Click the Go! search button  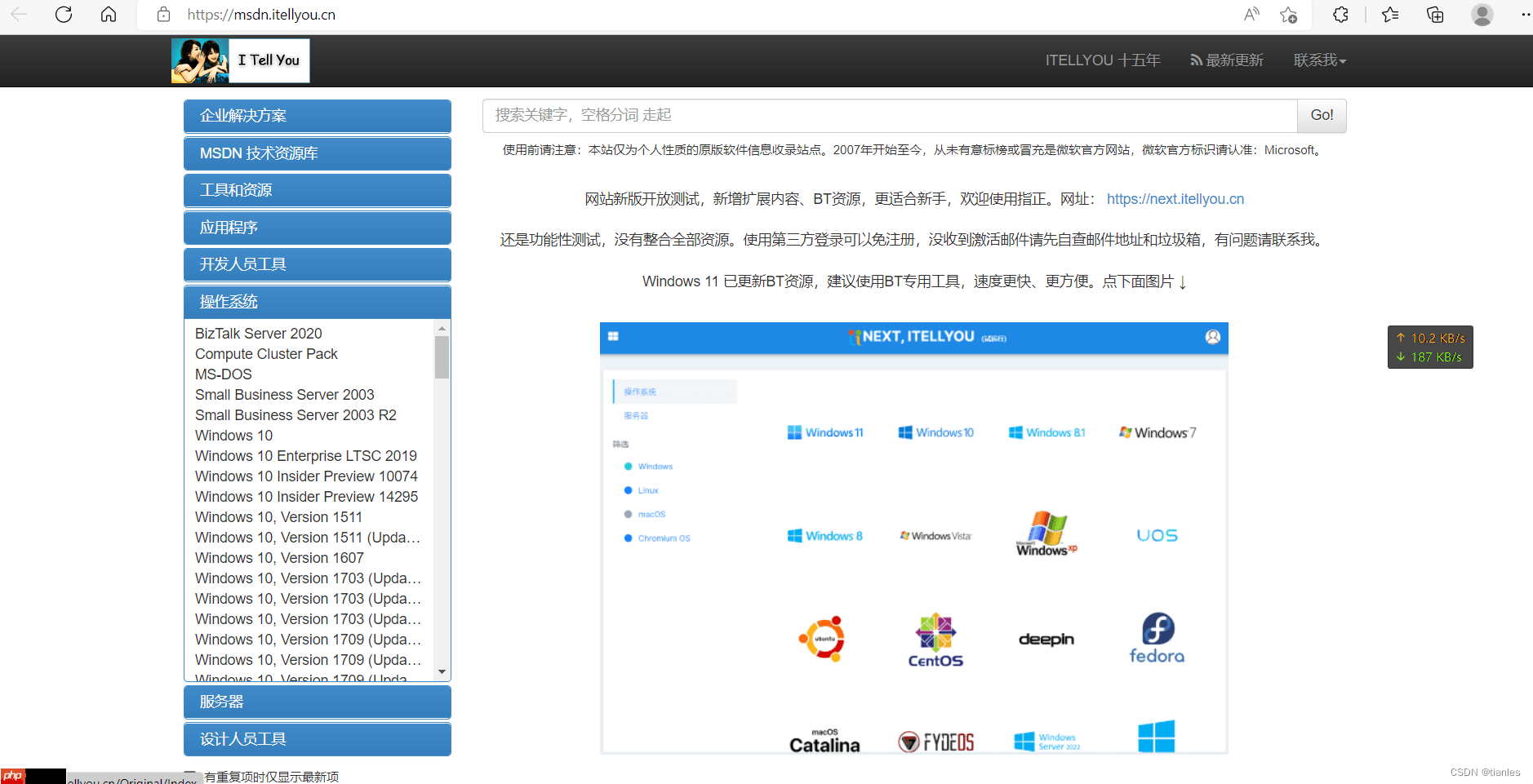click(1322, 116)
